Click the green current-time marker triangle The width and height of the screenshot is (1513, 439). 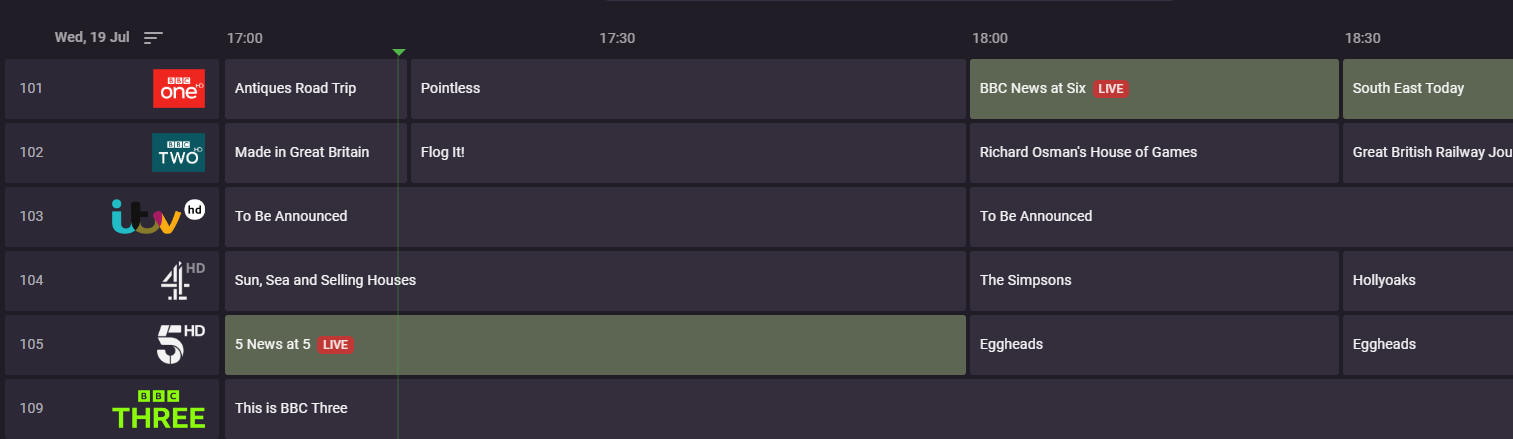[x=399, y=52]
